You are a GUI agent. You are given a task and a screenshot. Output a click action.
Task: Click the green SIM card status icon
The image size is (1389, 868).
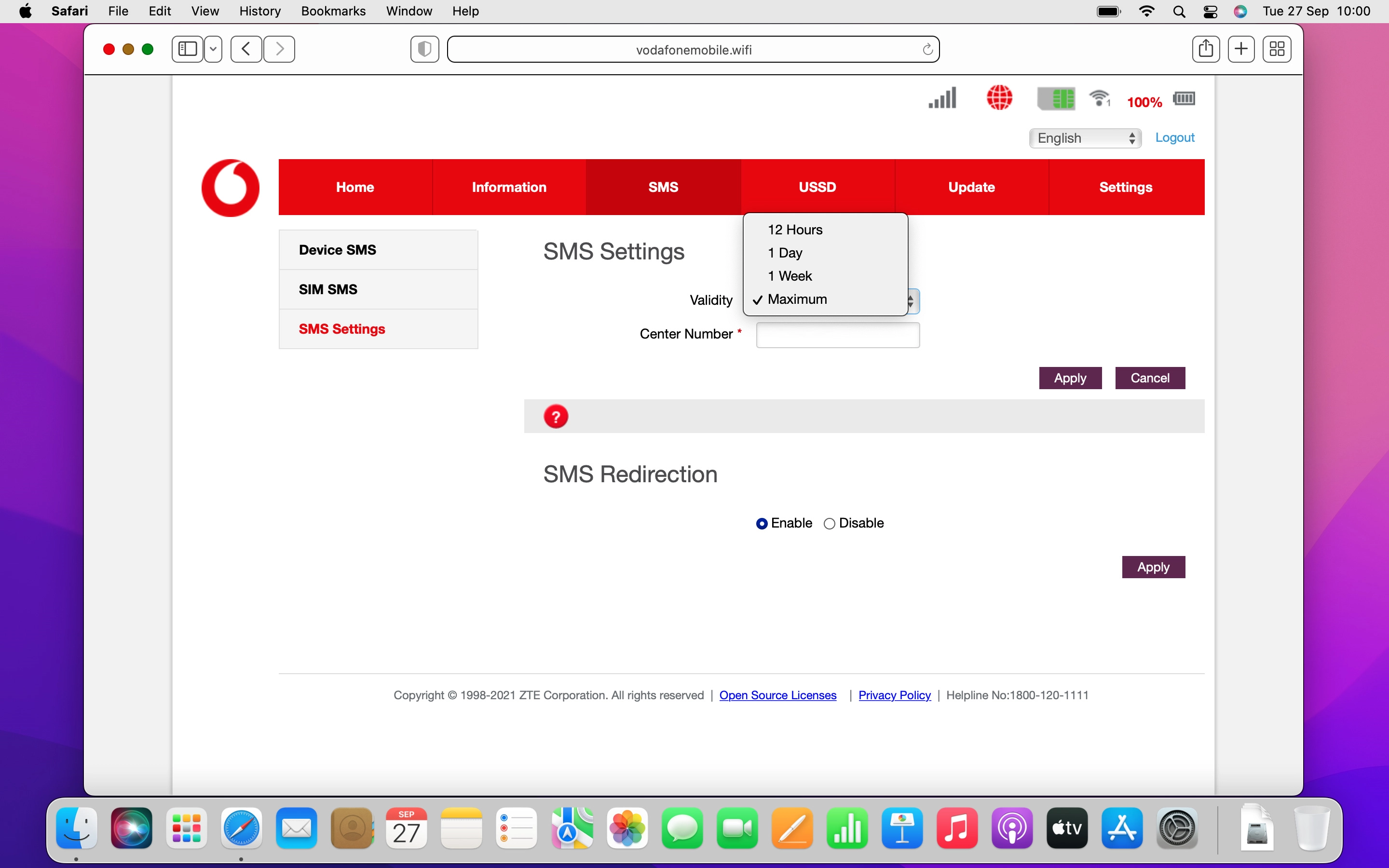pos(1056,99)
